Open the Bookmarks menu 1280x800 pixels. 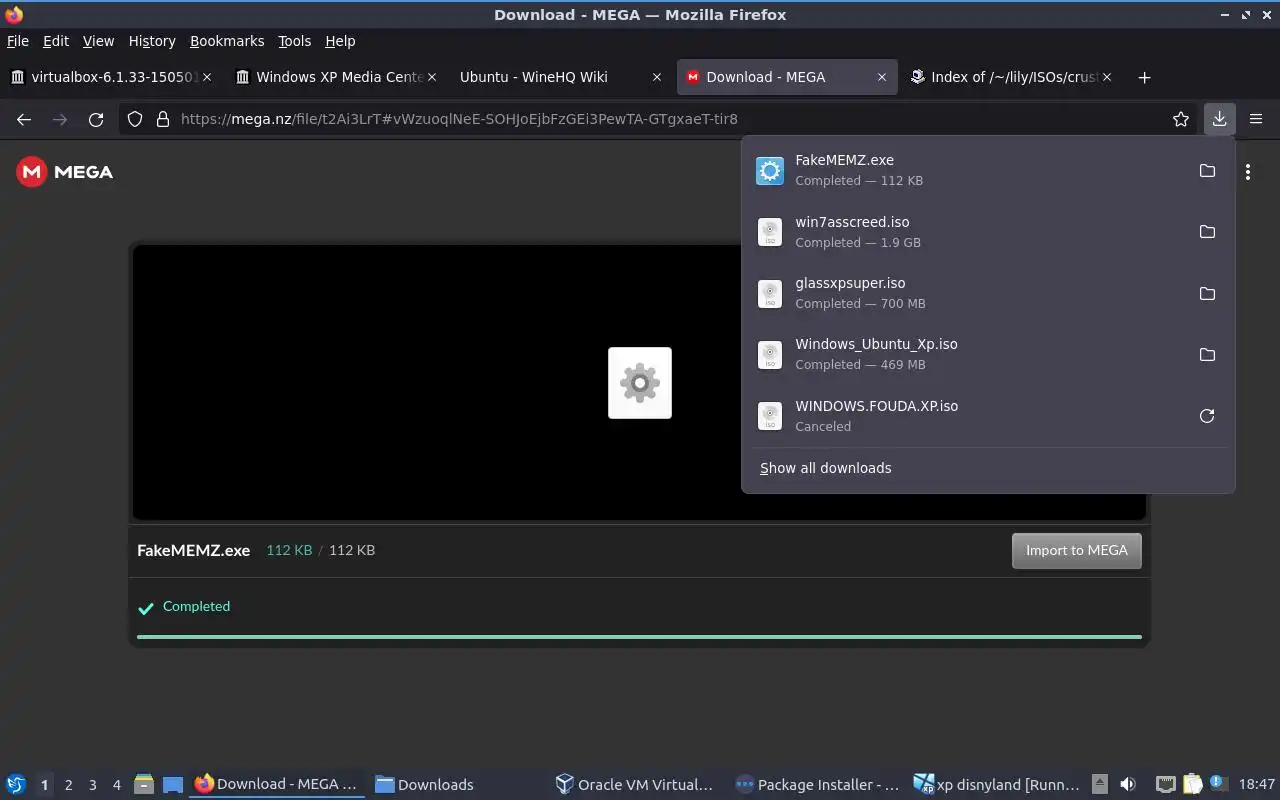click(227, 41)
